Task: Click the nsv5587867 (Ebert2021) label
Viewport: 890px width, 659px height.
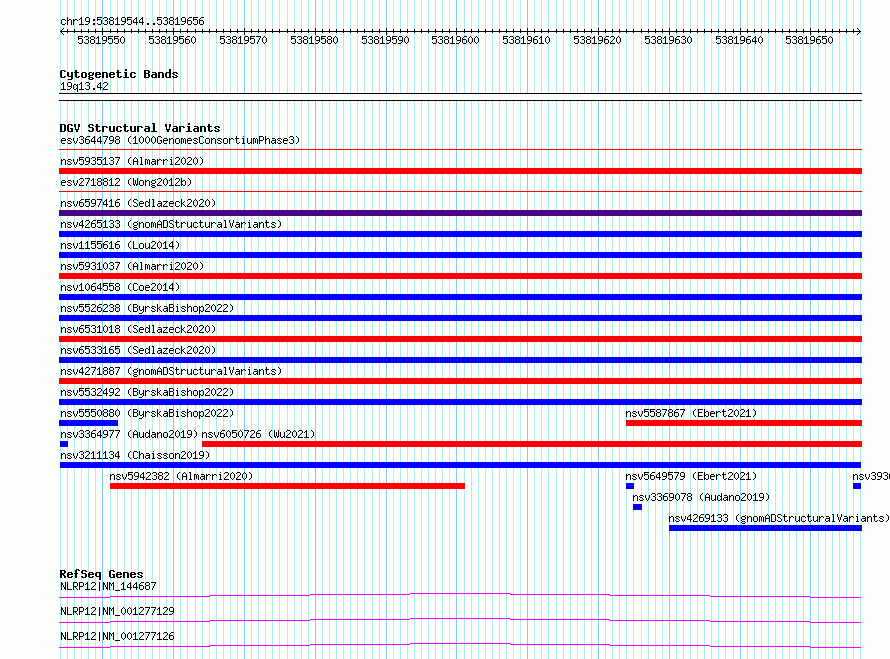Action: click(691, 413)
